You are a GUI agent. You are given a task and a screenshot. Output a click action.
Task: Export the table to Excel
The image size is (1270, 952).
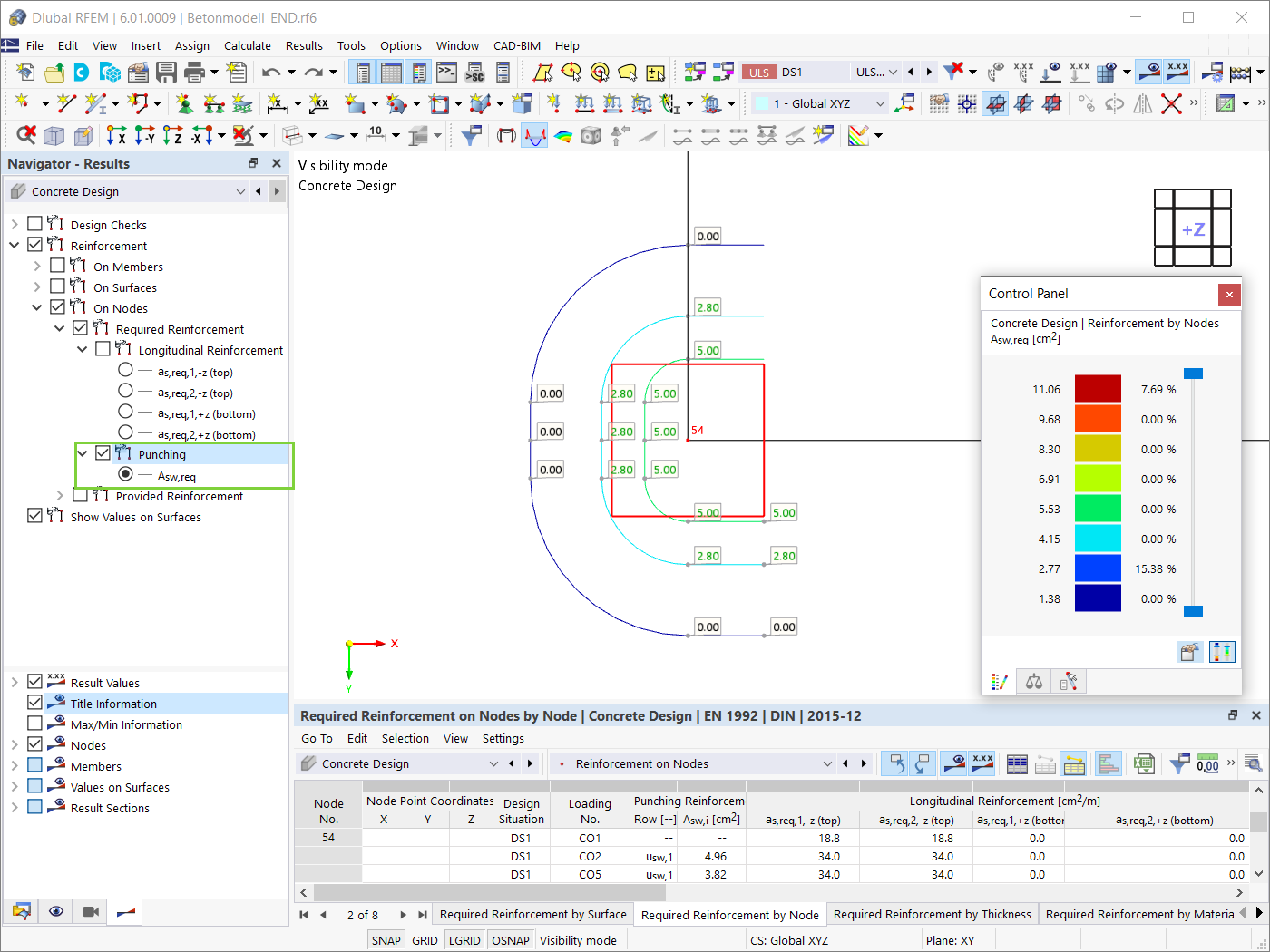(1143, 763)
